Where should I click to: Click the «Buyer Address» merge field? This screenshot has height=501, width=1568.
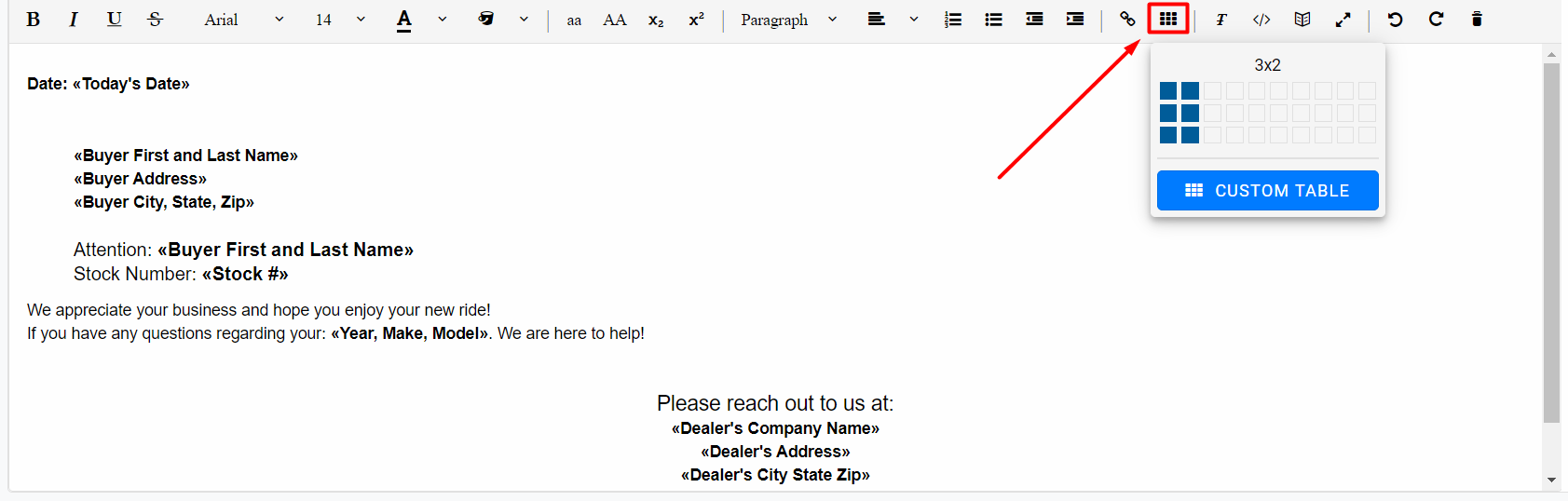141,179
